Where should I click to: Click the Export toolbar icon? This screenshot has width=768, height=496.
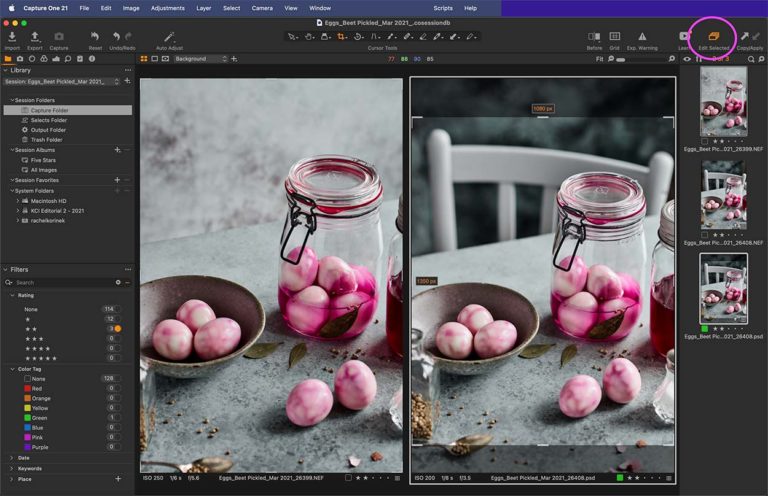35,37
